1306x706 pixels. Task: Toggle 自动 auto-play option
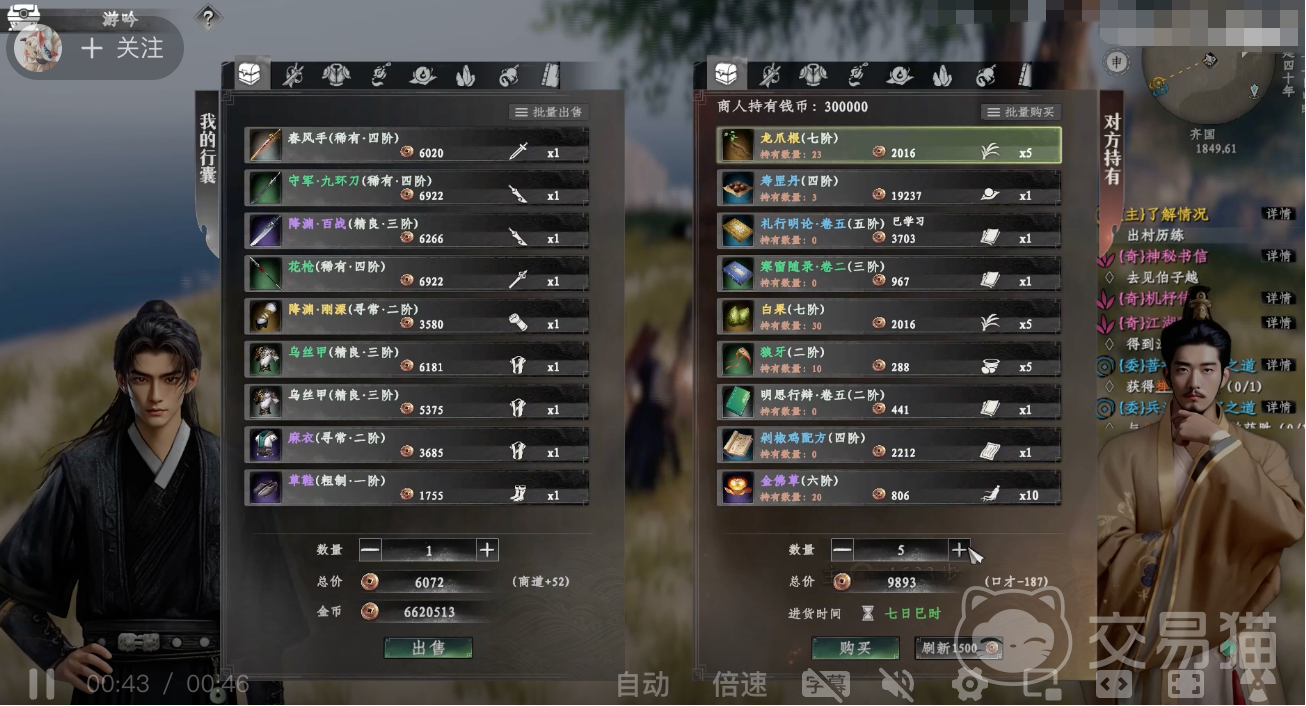[642, 684]
